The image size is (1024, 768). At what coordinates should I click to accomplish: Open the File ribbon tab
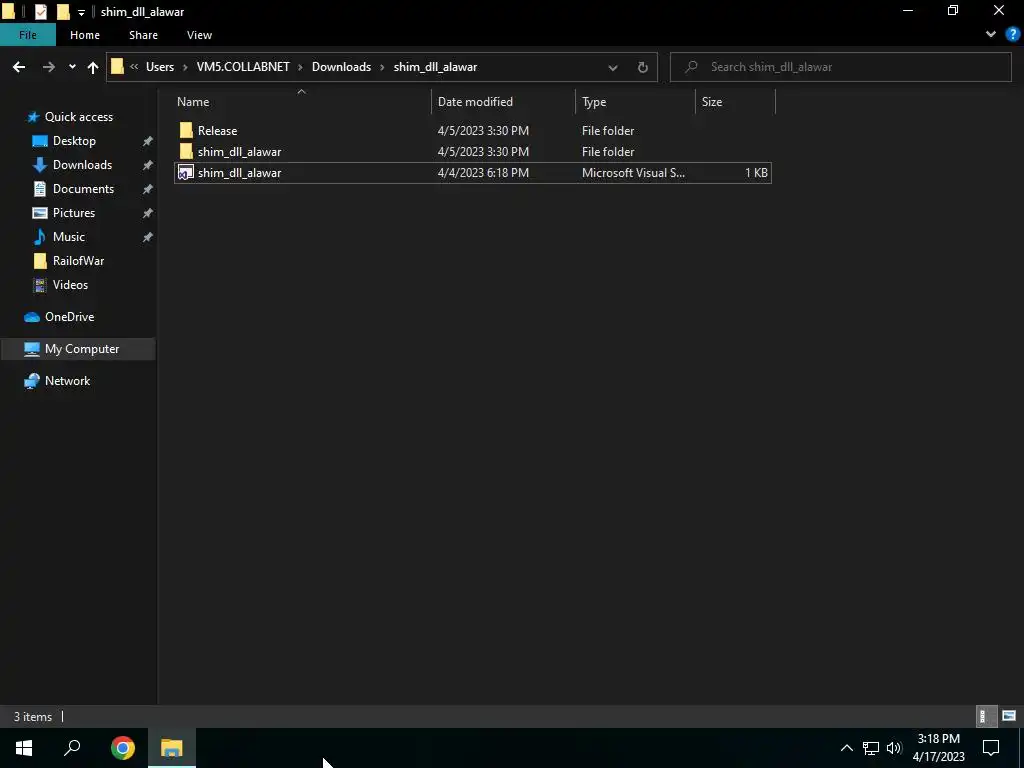(x=27, y=35)
